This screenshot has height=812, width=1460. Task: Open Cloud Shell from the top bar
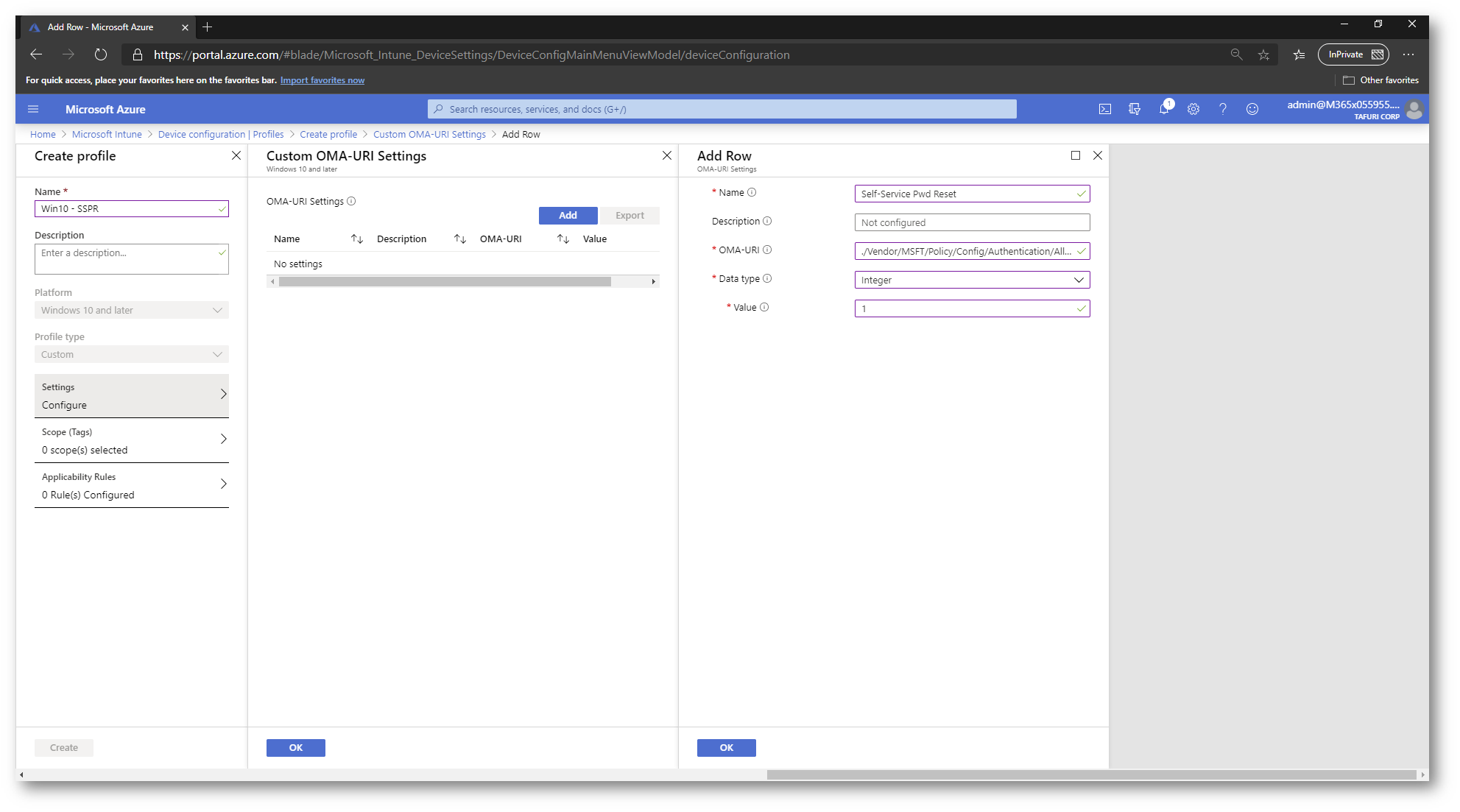point(1105,109)
